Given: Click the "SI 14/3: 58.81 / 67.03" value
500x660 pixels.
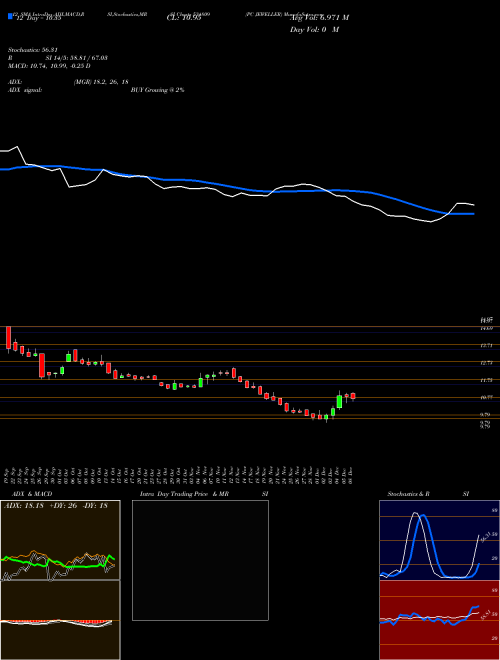Looking at the screenshot, I should click(77, 58).
